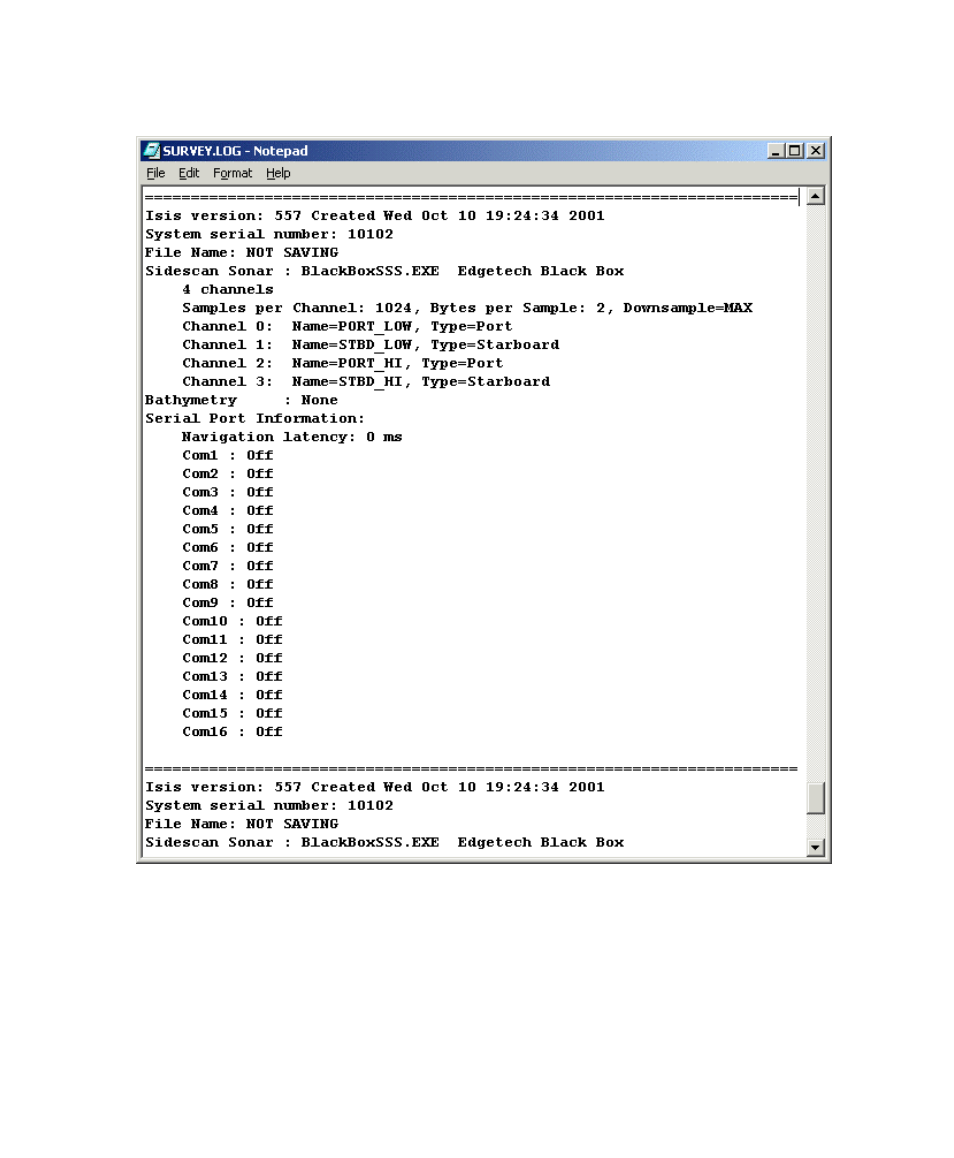Click the 'Com15 : Off' line
954x1158 pixels.
[232, 713]
